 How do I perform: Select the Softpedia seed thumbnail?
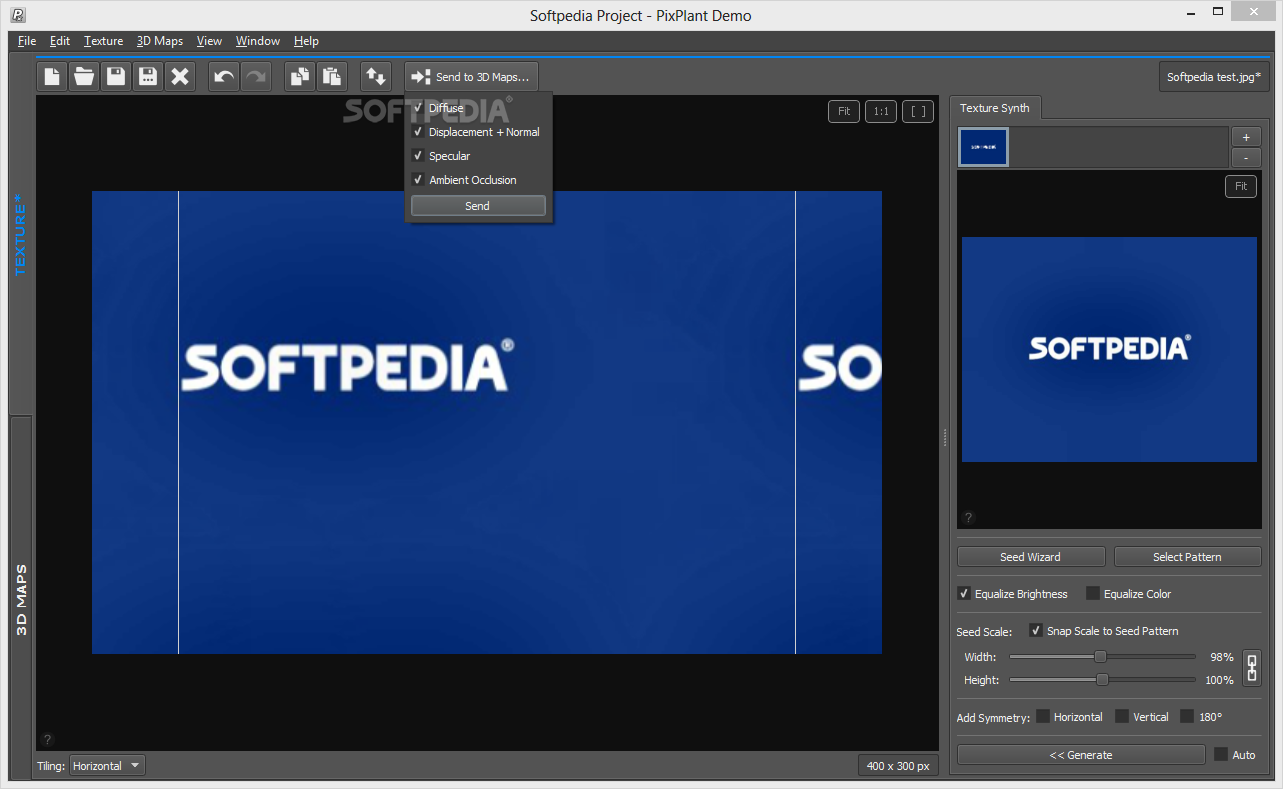983,147
